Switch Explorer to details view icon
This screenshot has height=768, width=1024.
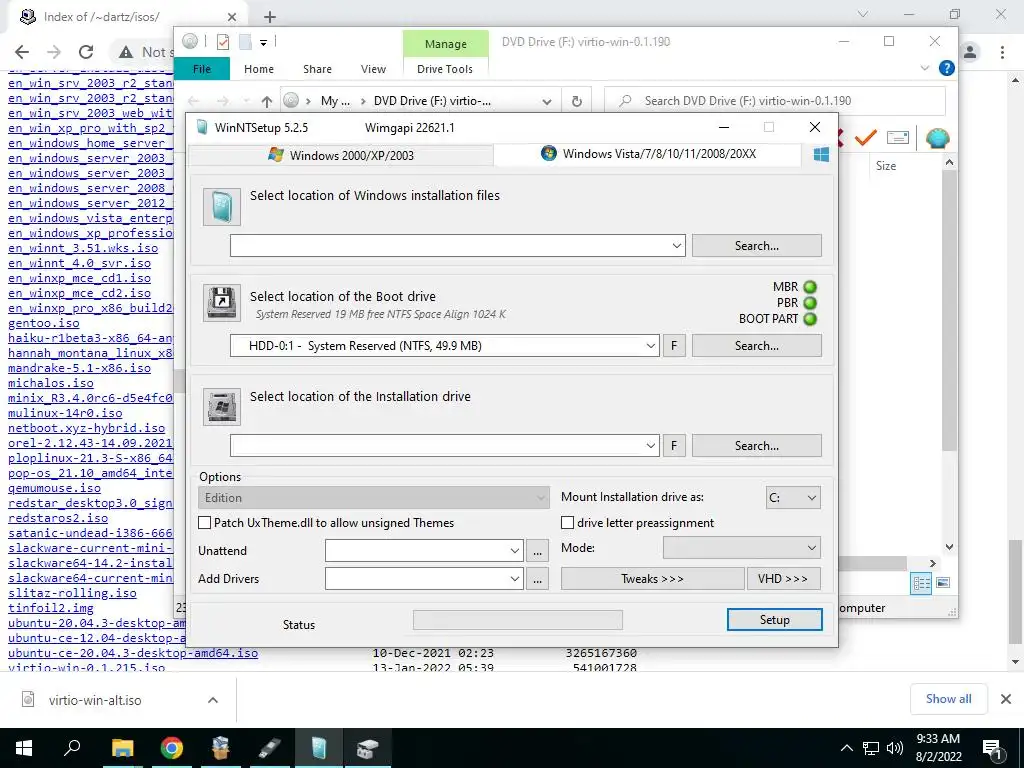pos(921,583)
